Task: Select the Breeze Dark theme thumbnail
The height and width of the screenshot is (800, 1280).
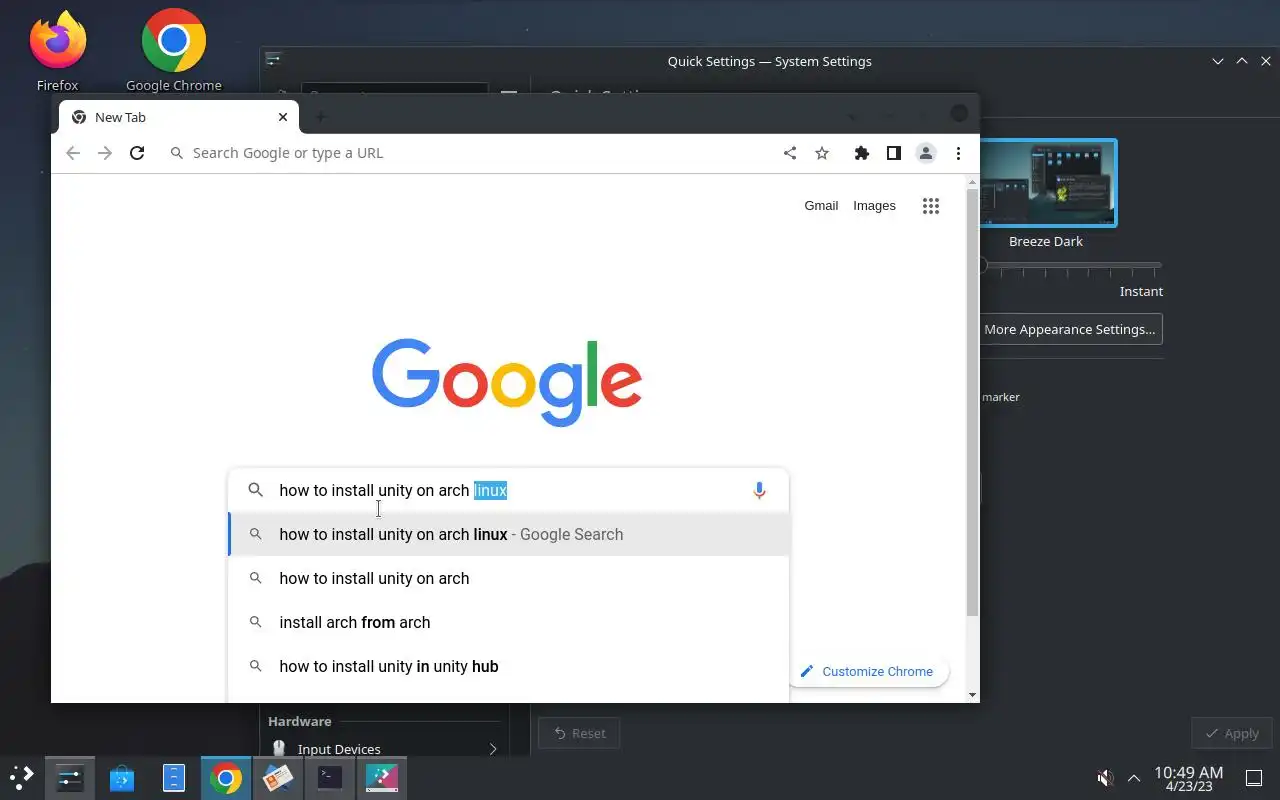Action: click(1047, 183)
